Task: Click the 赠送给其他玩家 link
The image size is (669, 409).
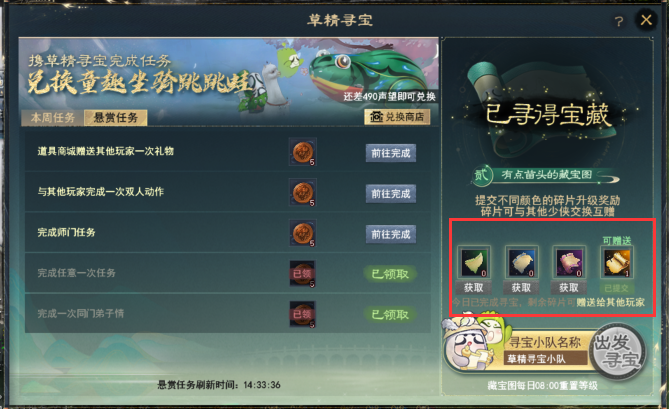Action: [611, 302]
